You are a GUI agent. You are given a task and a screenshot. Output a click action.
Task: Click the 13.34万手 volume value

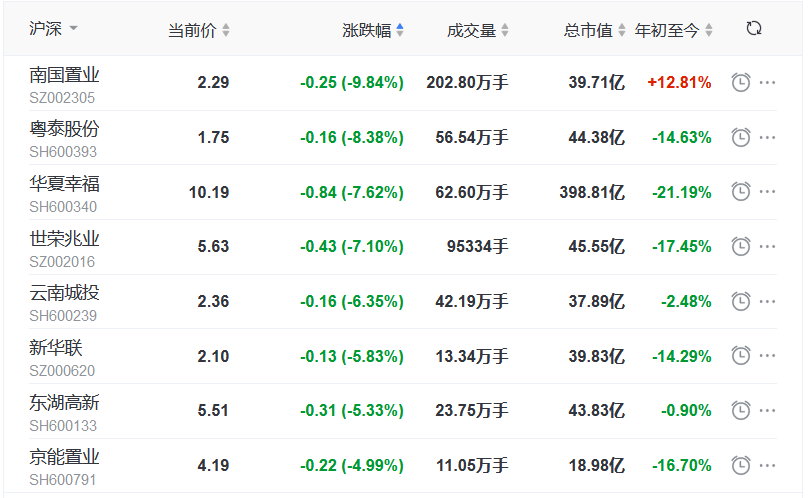pyautogui.click(x=472, y=356)
